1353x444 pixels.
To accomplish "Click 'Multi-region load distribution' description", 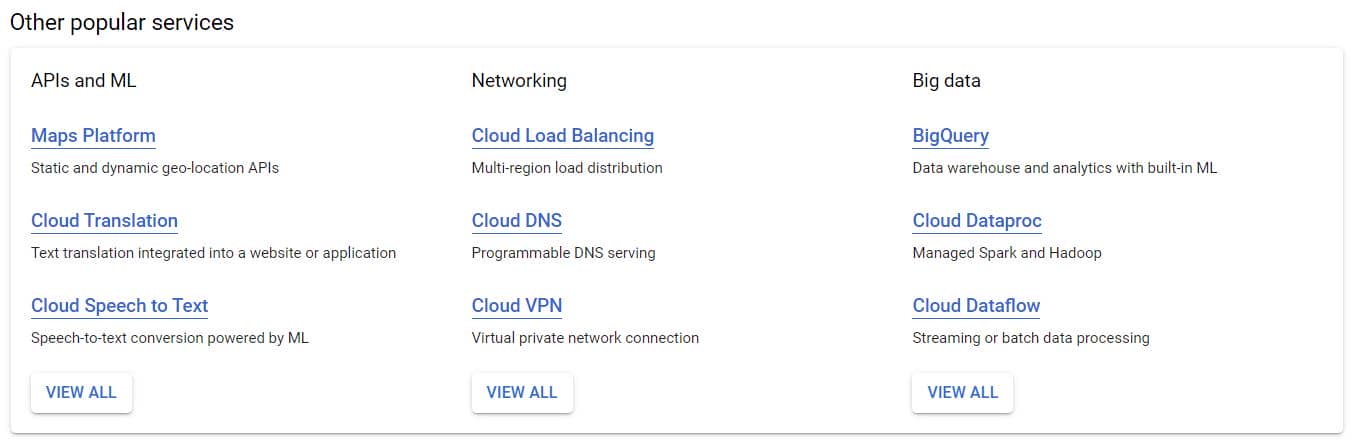I will click(567, 168).
